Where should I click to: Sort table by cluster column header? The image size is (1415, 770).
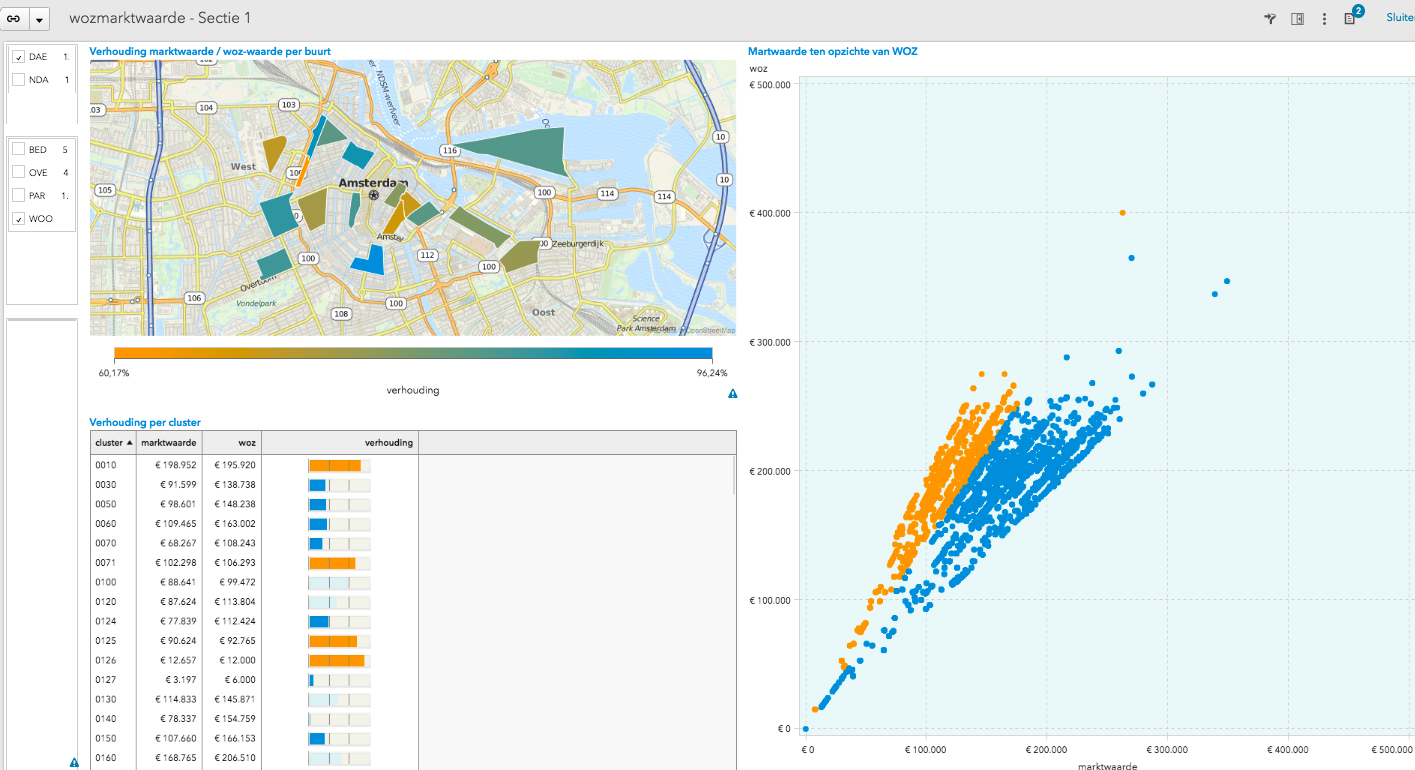pyautogui.click(x=112, y=442)
